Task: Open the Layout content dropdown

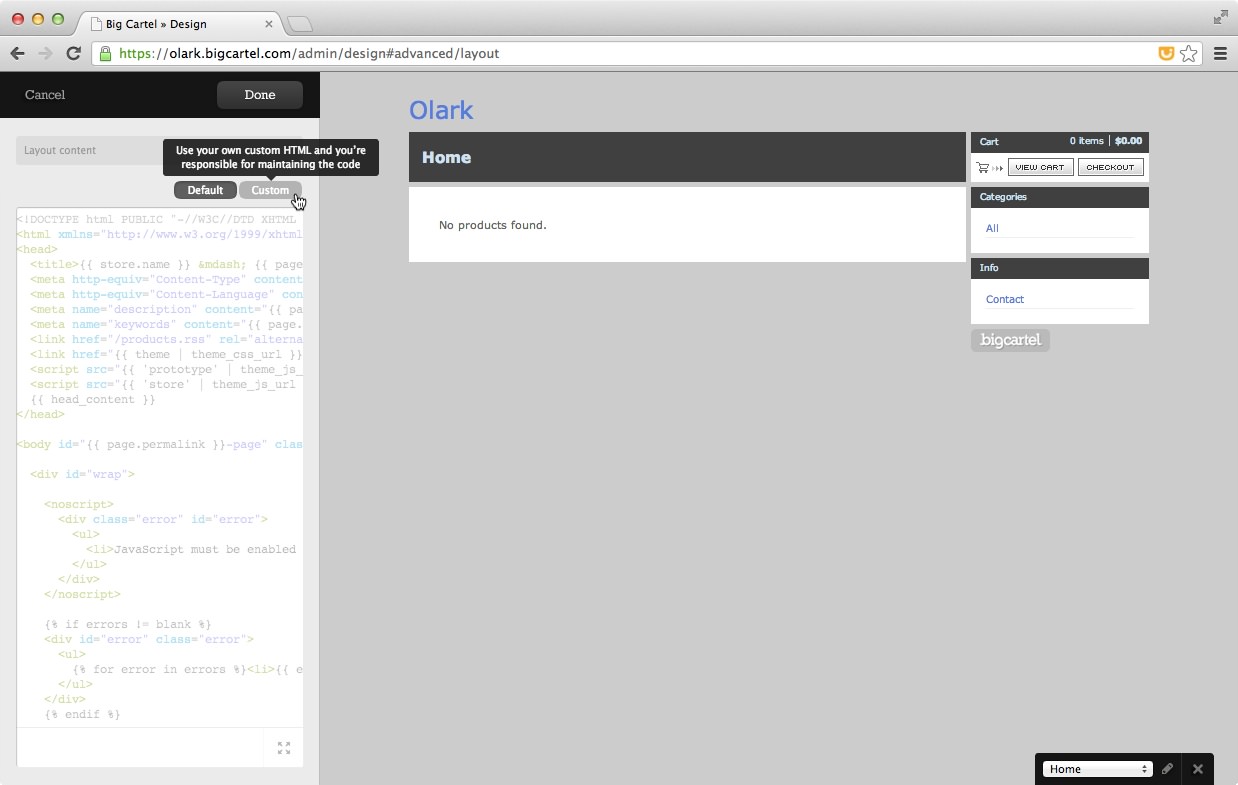Action: pos(90,150)
